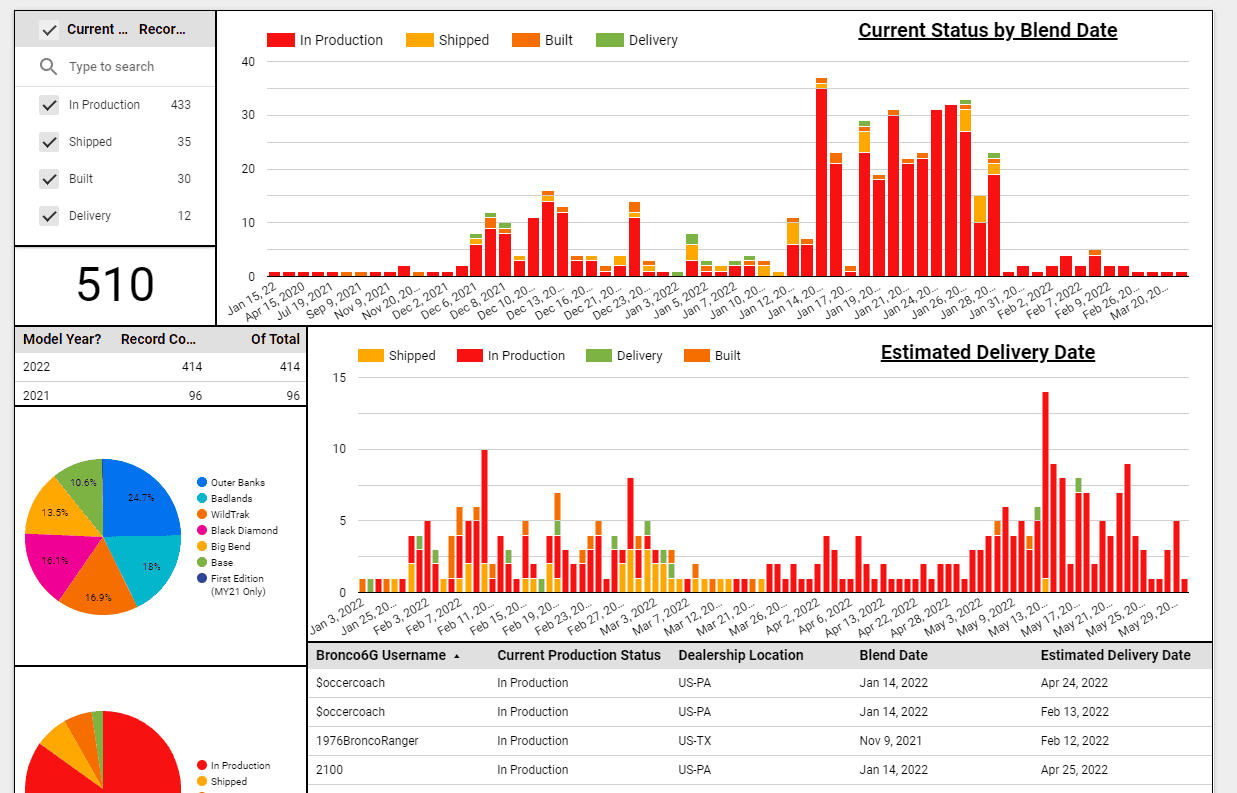Screen dimensions: 1237x793
Task: Click Delivery swatch in Estimated Delivery legend
Action: point(599,355)
